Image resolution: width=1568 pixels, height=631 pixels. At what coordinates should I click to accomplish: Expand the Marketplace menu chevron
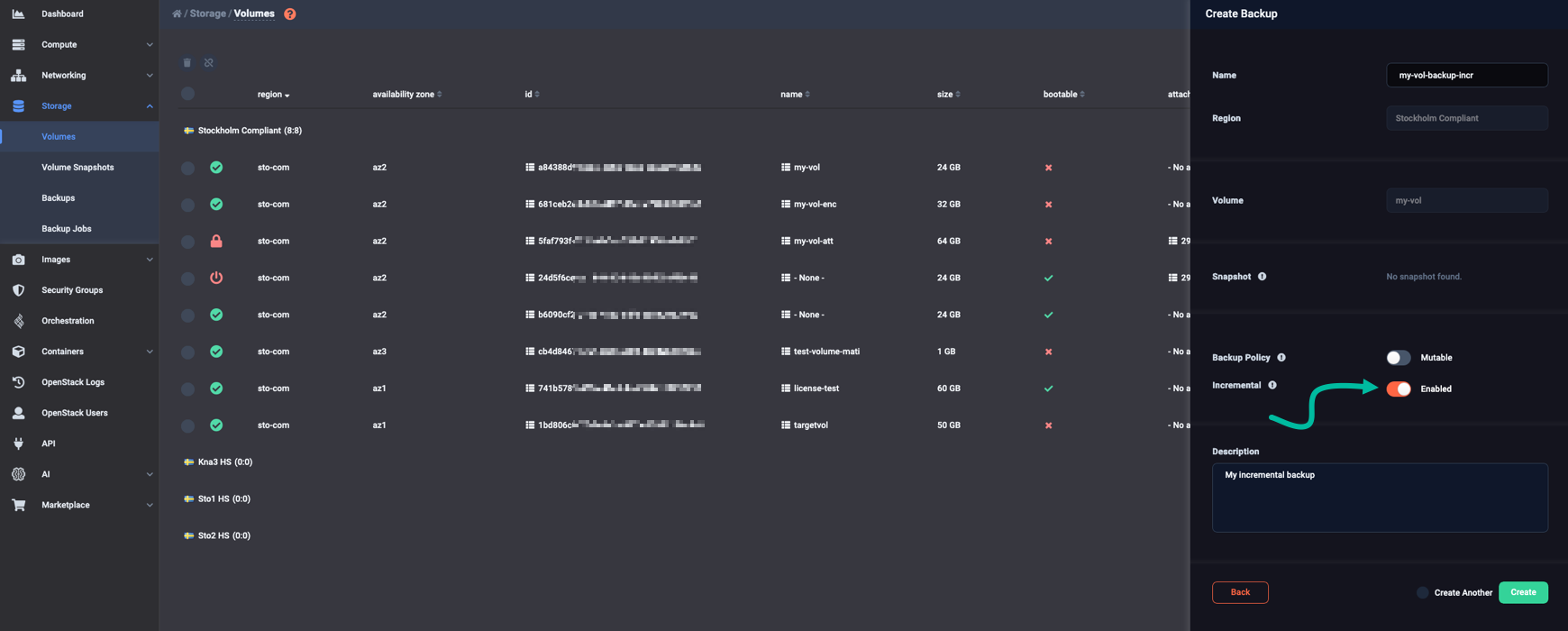click(150, 504)
